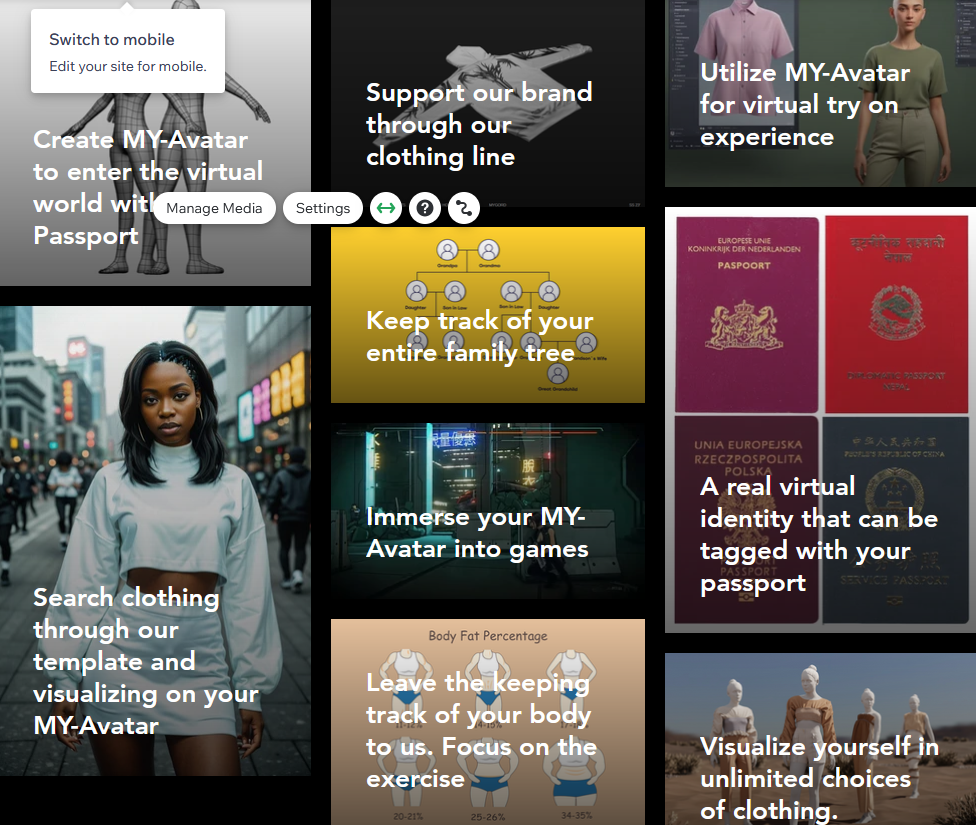Select the virtual try on experience tile
This screenshot has height=825, width=976.
[x=820, y=93]
